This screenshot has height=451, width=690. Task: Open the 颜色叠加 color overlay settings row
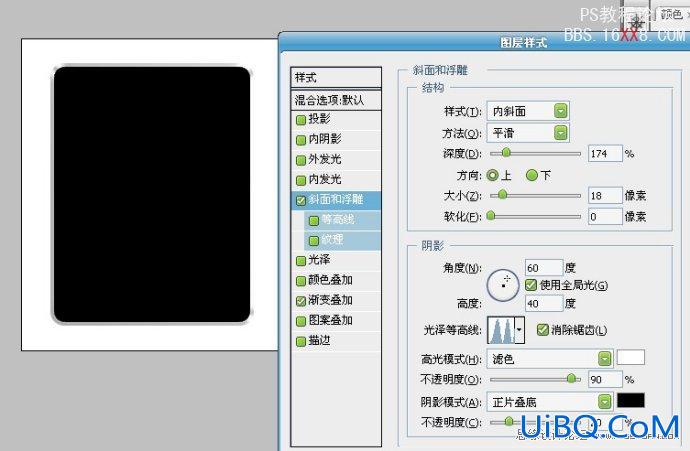click(337, 280)
